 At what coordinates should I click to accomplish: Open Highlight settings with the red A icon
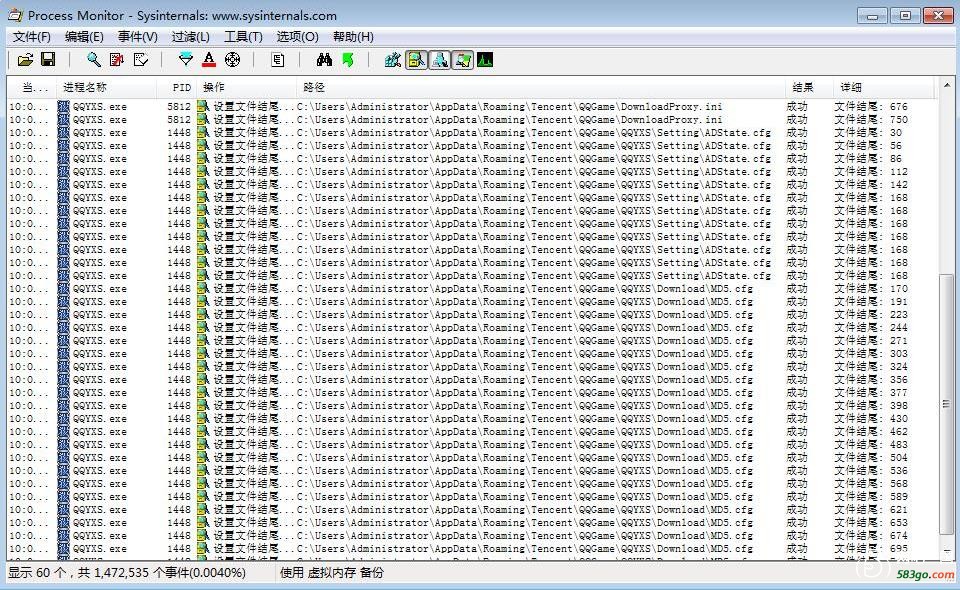click(x=209, y=59)
